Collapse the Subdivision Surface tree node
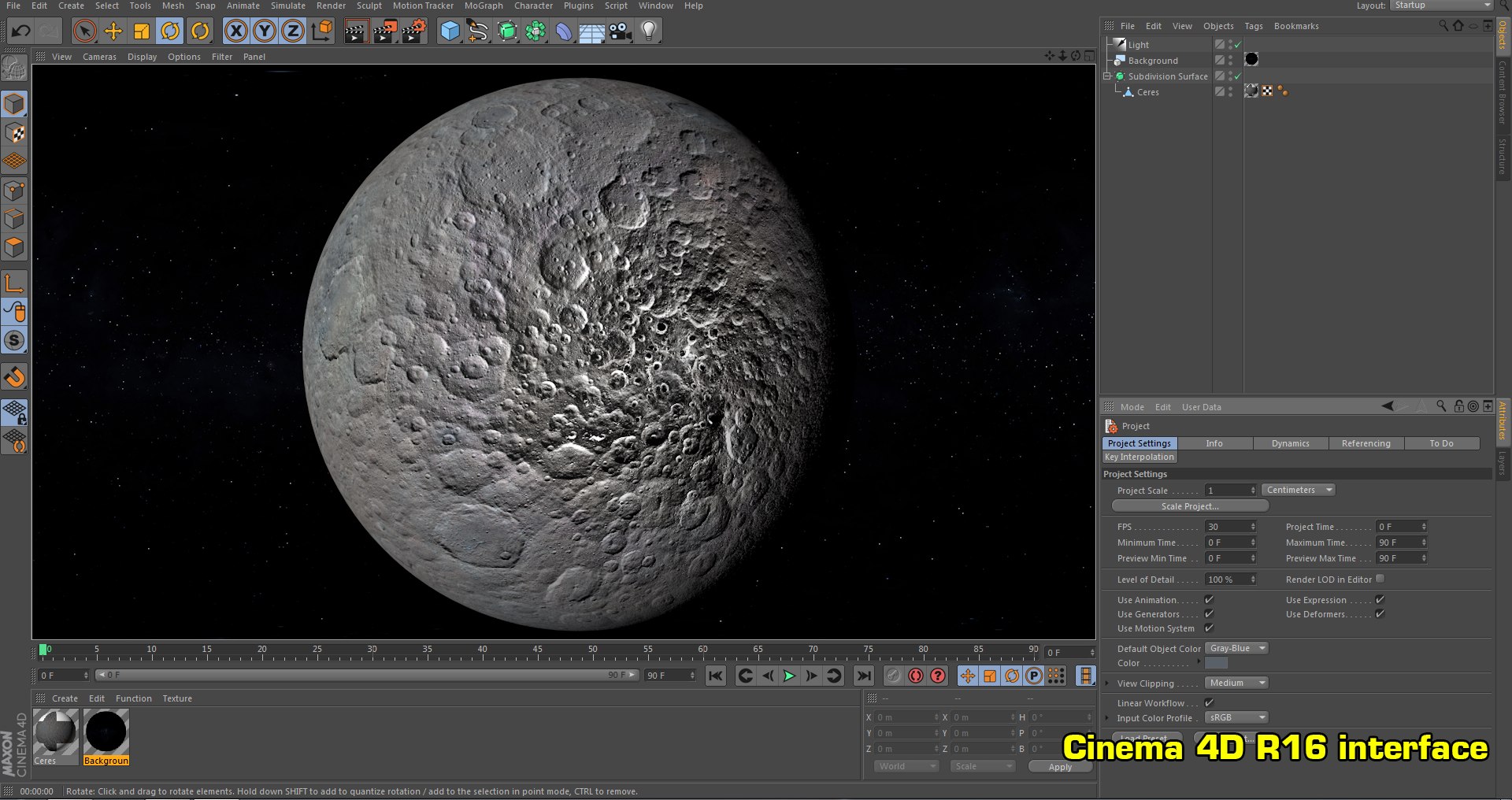This screenshot has width=1512, height=800. (1107, 76)
